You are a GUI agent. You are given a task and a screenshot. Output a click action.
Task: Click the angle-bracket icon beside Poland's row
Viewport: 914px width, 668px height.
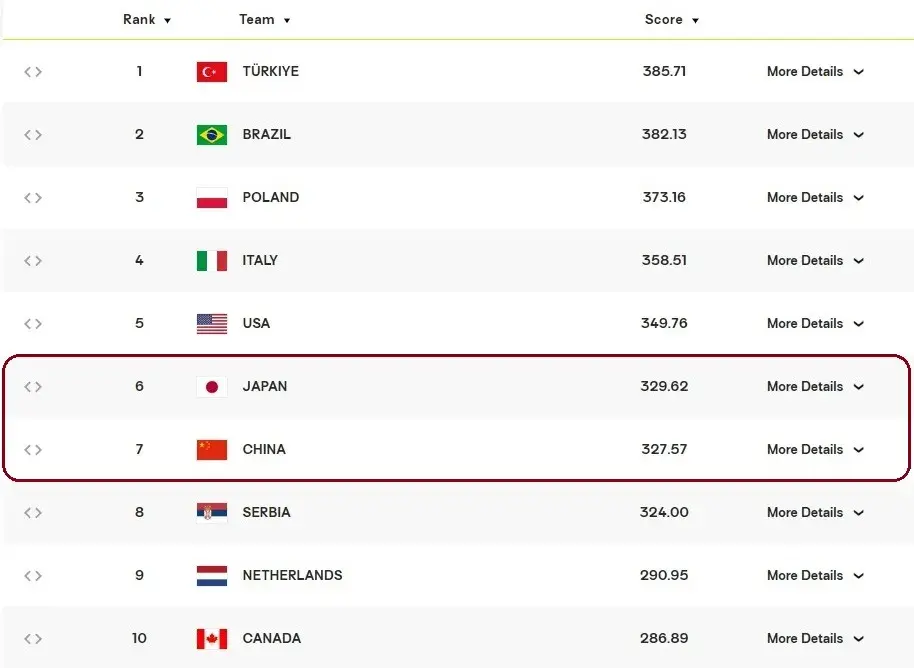tap(33, 198)
